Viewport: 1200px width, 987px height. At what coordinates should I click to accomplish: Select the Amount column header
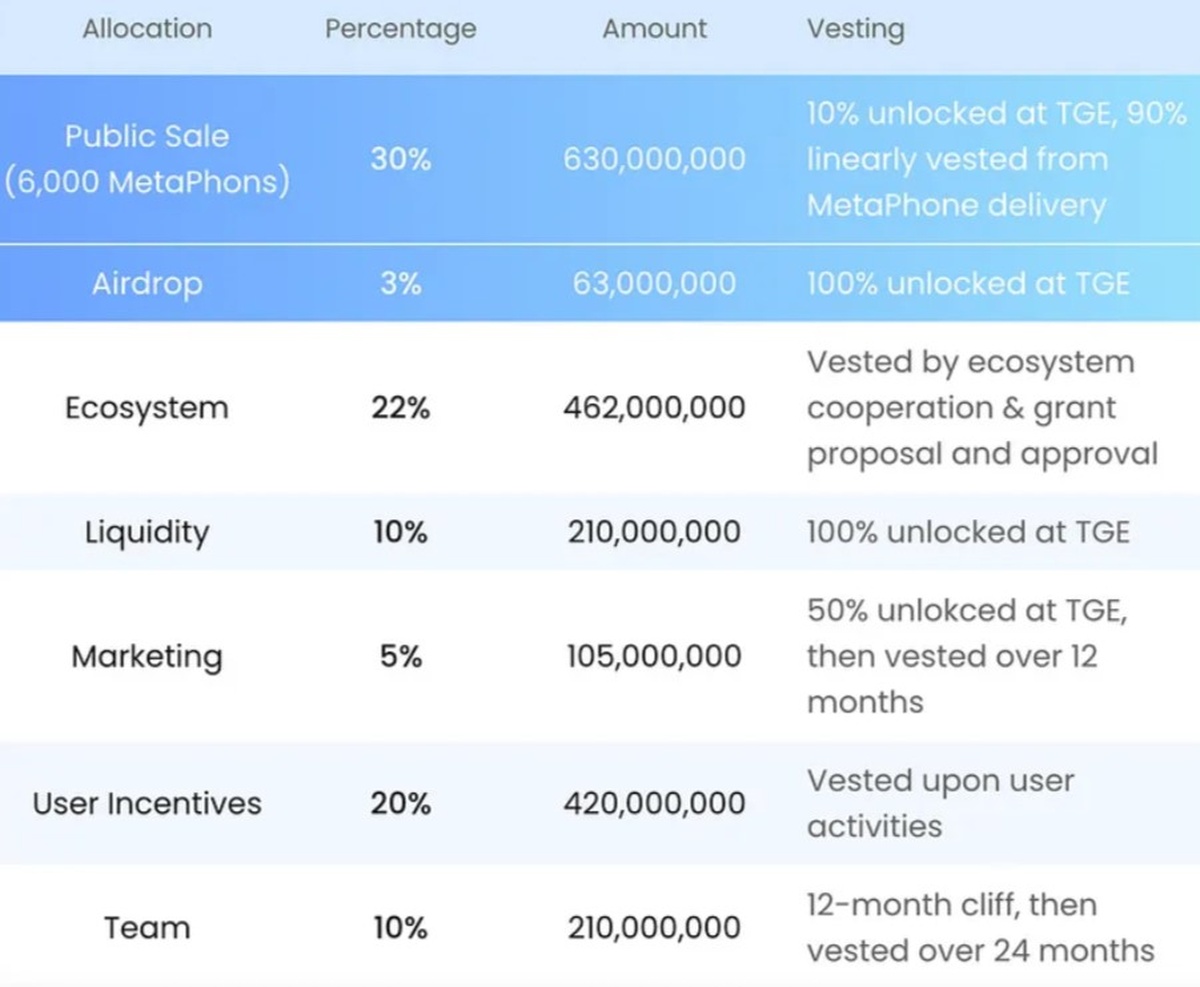coord(654,29)
